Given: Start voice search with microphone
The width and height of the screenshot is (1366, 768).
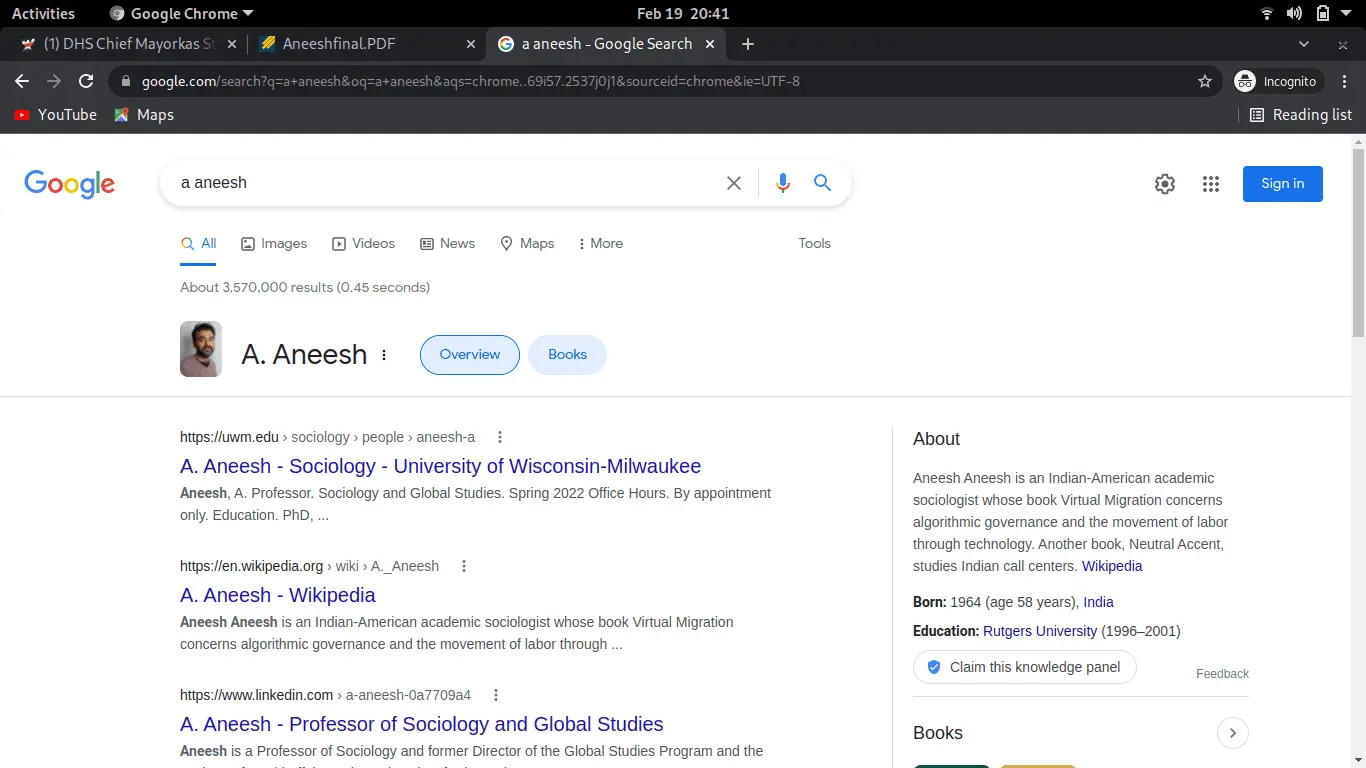Looking at the screenshot, I should (x=783, y=183).
